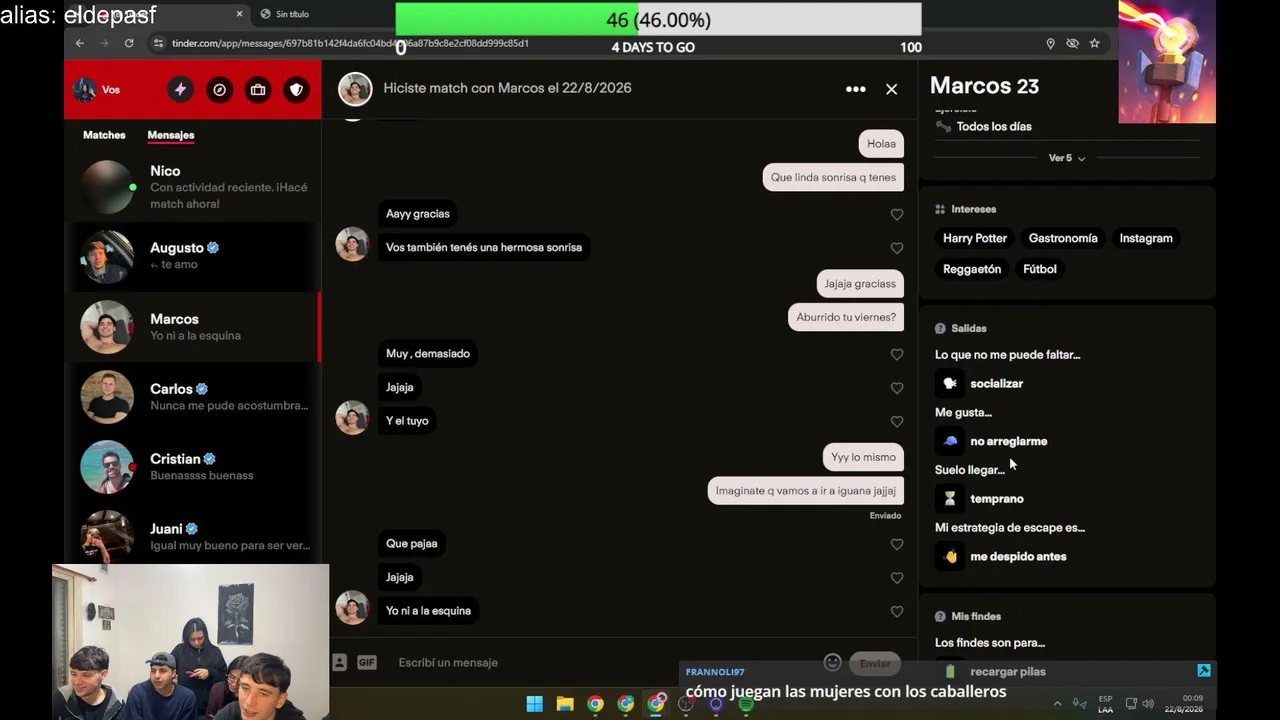Image resolution: width=1280 pixels, height=720 pixels.
Task: Click the 'Marcos 23' profile heading
Action: tap(984, 86)
